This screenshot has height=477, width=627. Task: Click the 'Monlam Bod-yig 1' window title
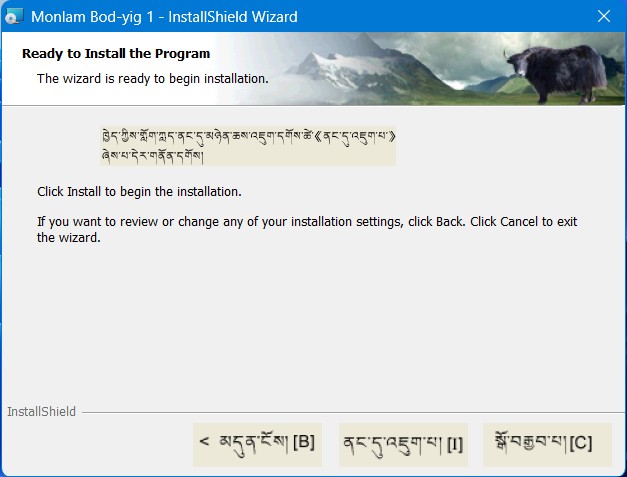click(164, 17)
